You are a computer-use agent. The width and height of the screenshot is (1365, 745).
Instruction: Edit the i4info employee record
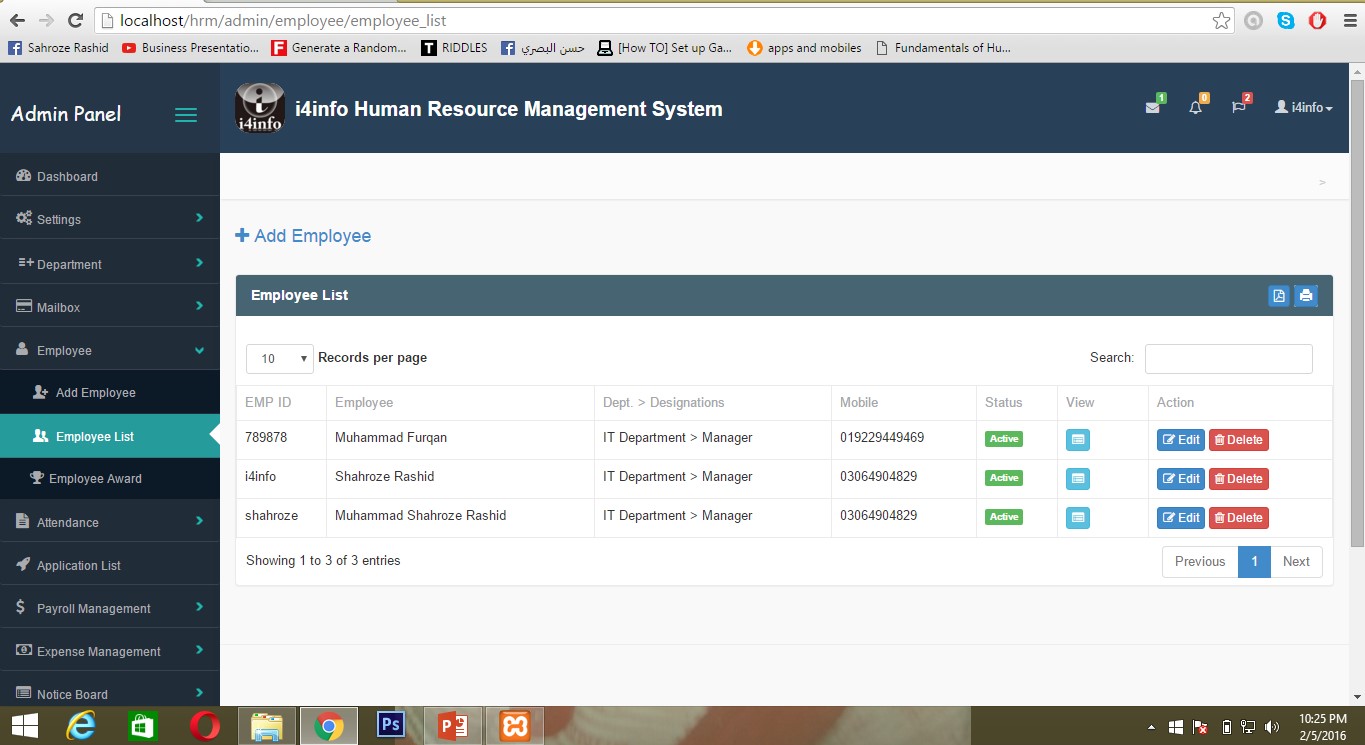click(1180, 478)
